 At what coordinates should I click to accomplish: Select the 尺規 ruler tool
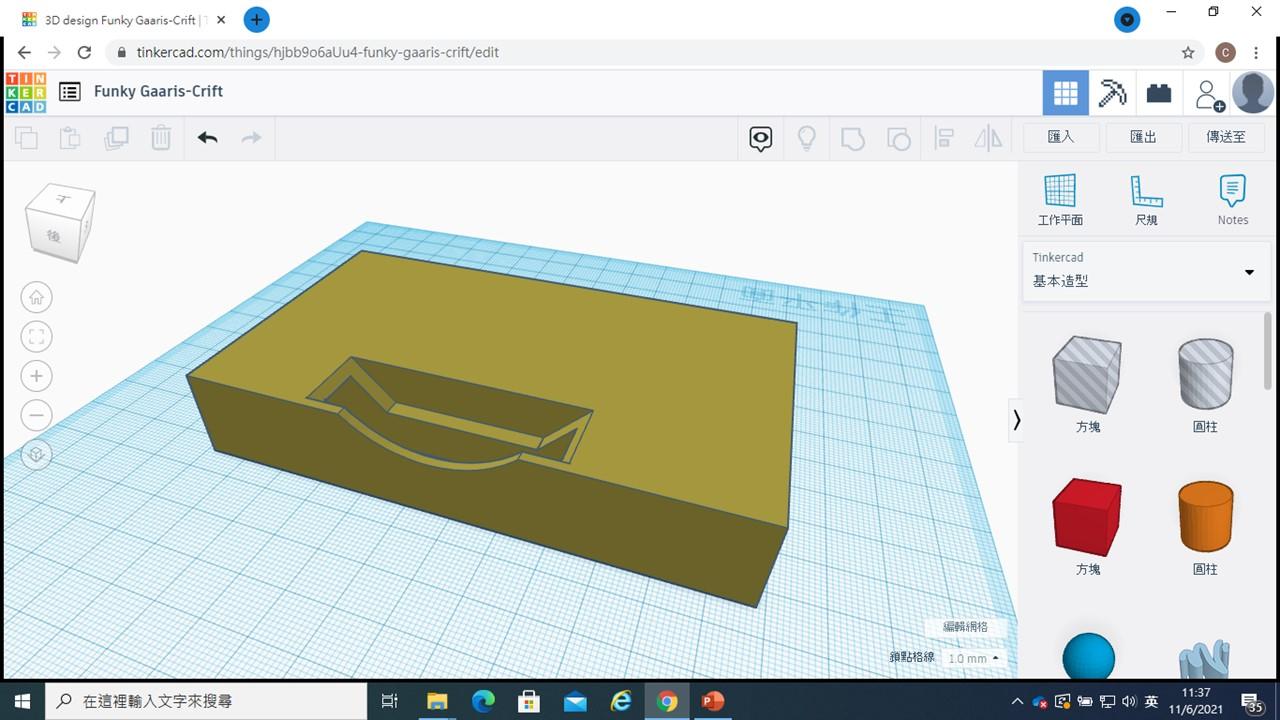coord(1146,200)
